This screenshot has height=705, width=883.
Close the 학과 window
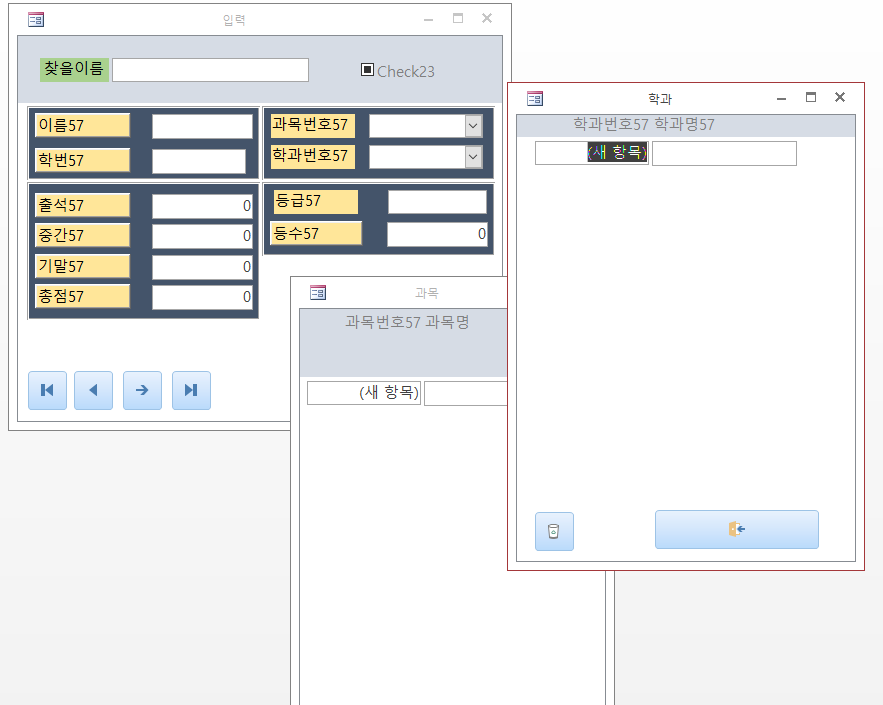(x=840, y=97)
